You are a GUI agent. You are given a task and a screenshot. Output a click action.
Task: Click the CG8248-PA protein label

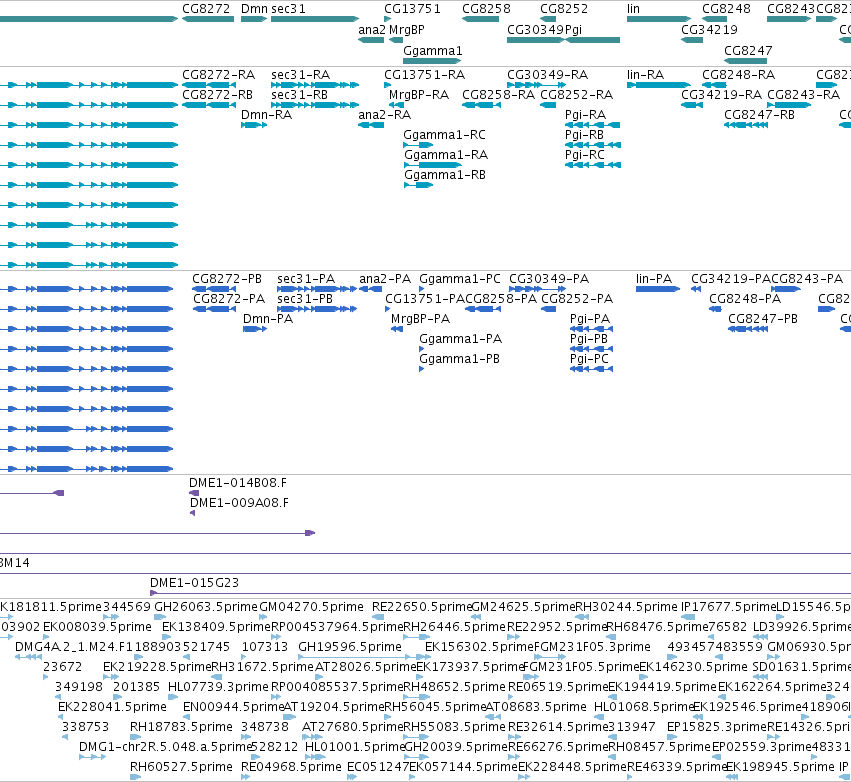[x=745, y=299]
